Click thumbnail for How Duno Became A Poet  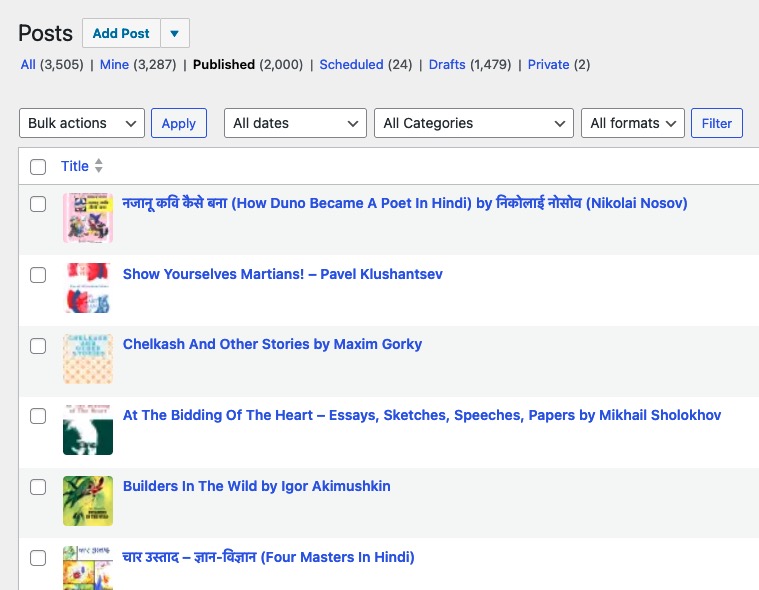[x=88, y=218]
